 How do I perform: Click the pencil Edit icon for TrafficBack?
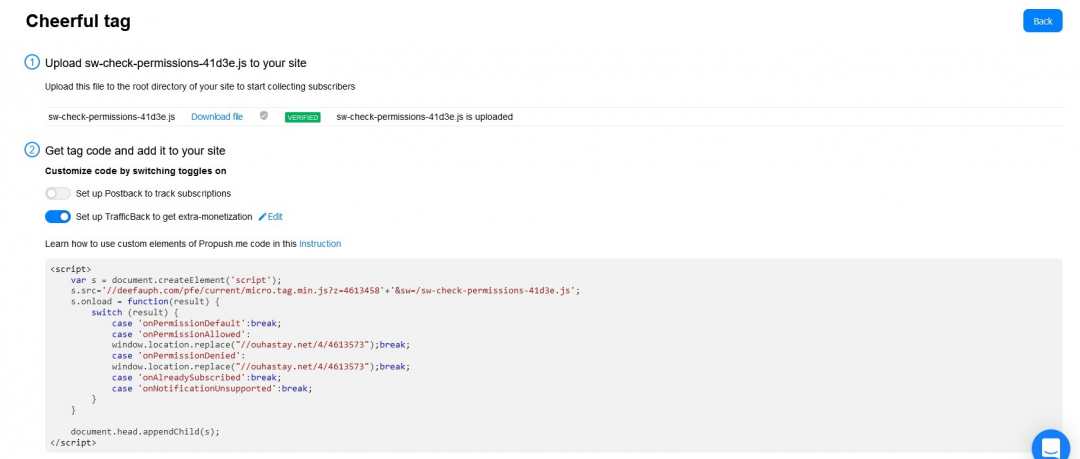[x=264, y=216]
